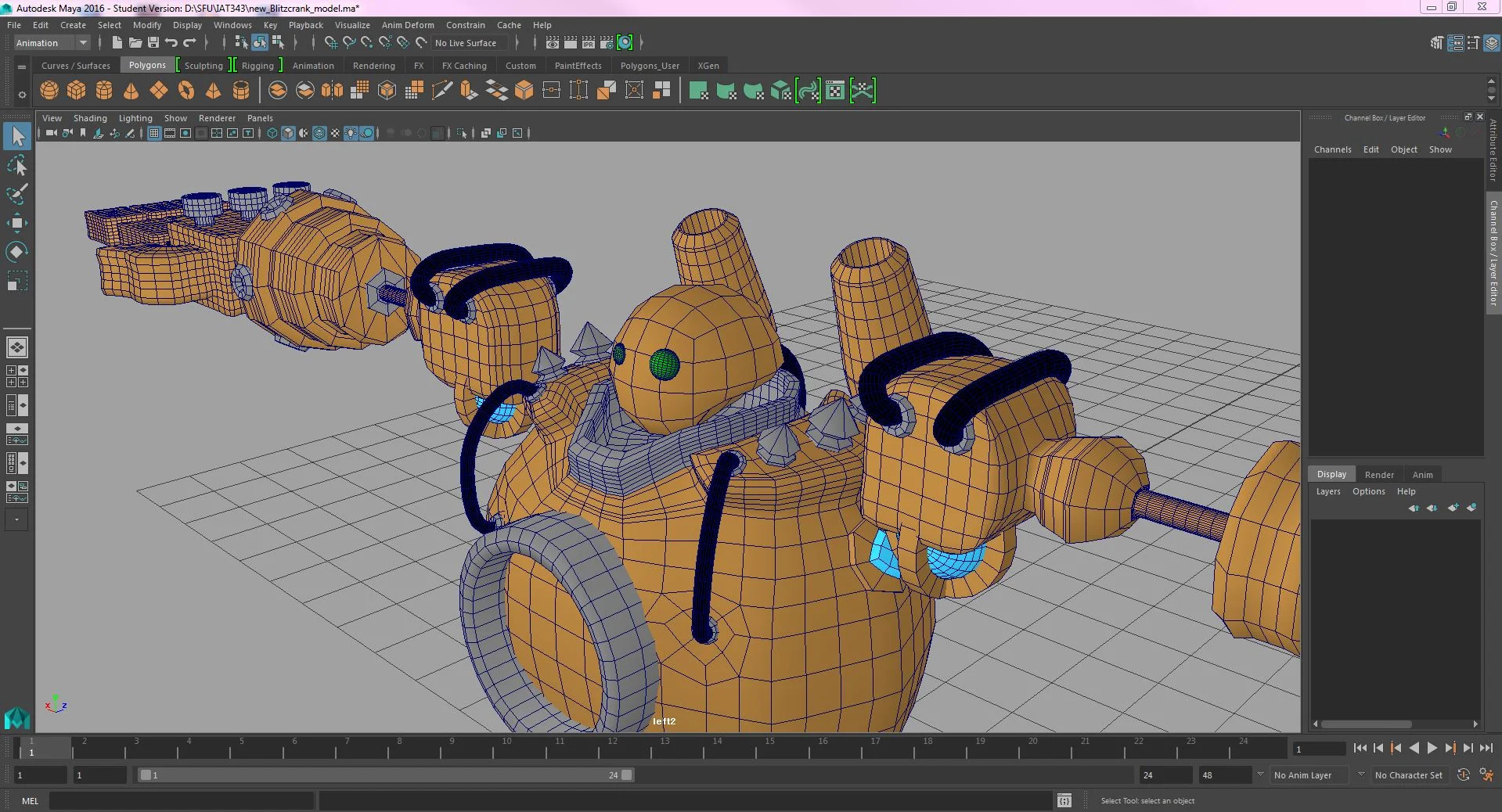Switch to the Rigging shelf tab
This screenshot has height=812, width=1502.
click(x=258, y=66)
